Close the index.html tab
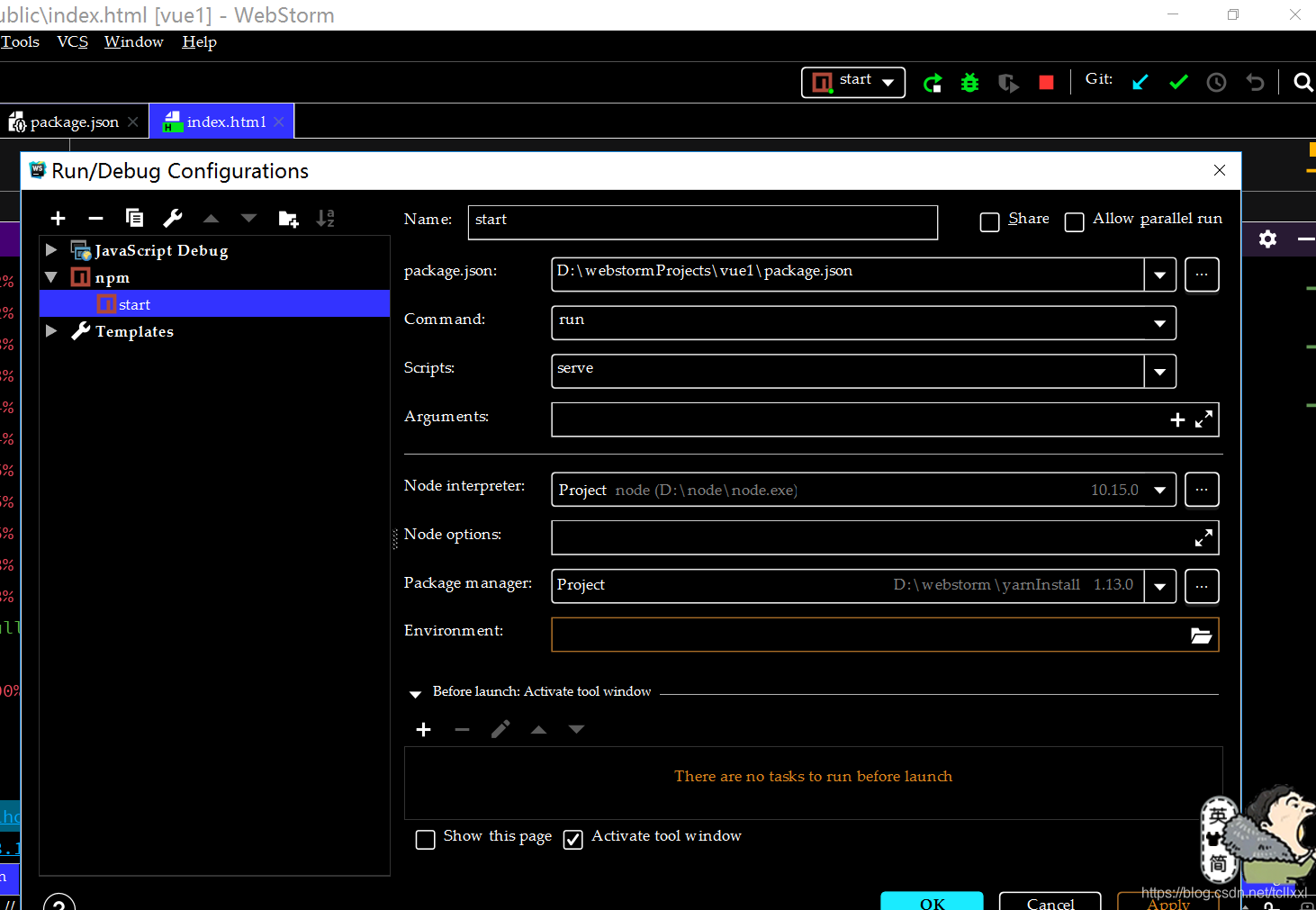 [x=279, y=122]
